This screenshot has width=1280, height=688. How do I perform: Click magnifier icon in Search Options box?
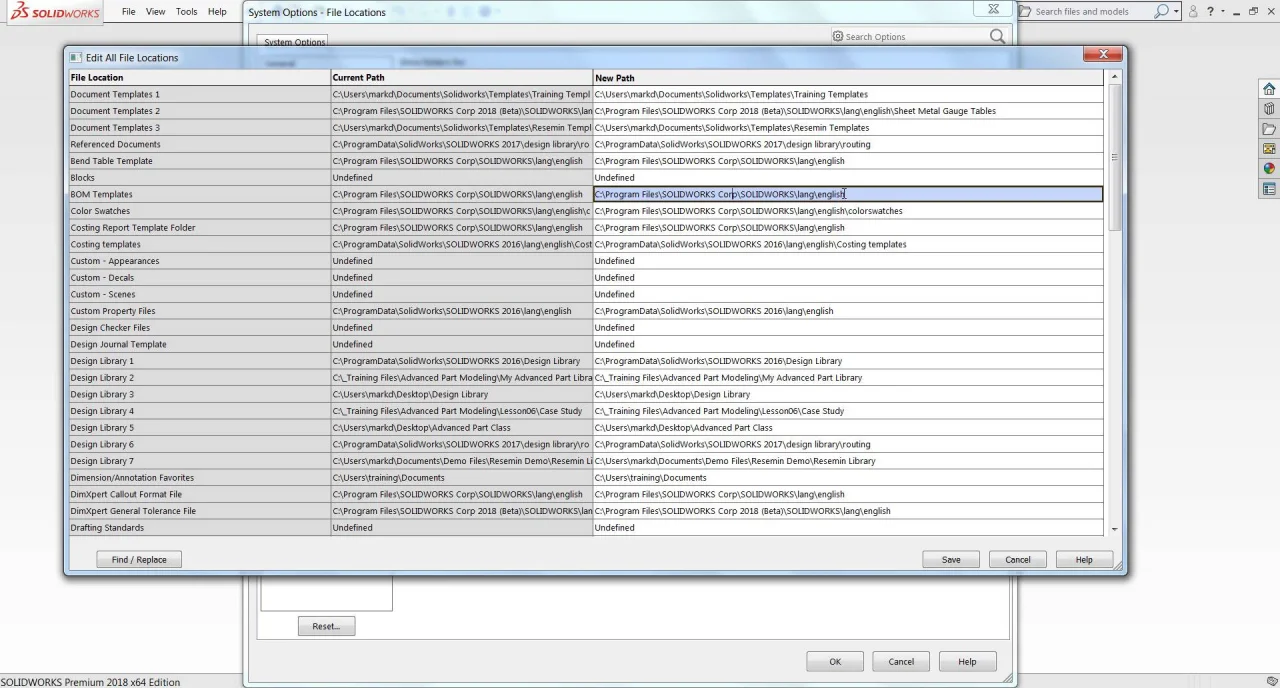(x=997, y=37)
